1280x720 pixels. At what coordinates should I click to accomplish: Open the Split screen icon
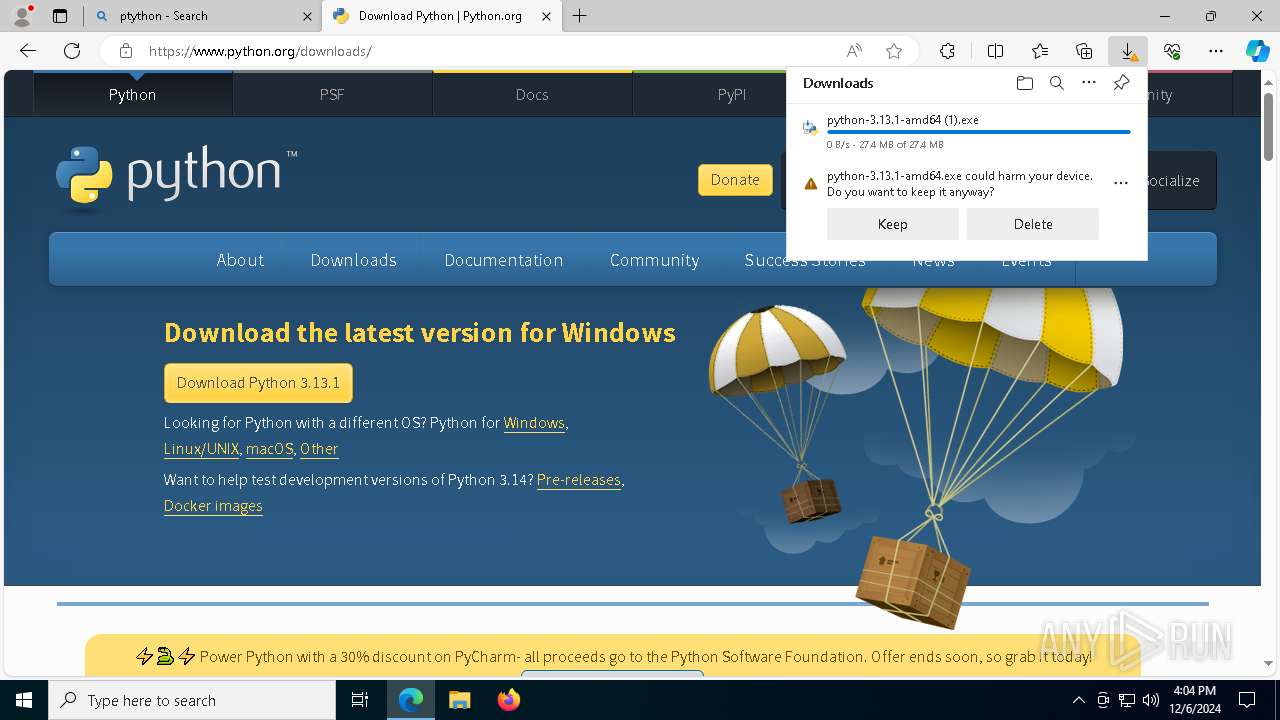point(995,51)
